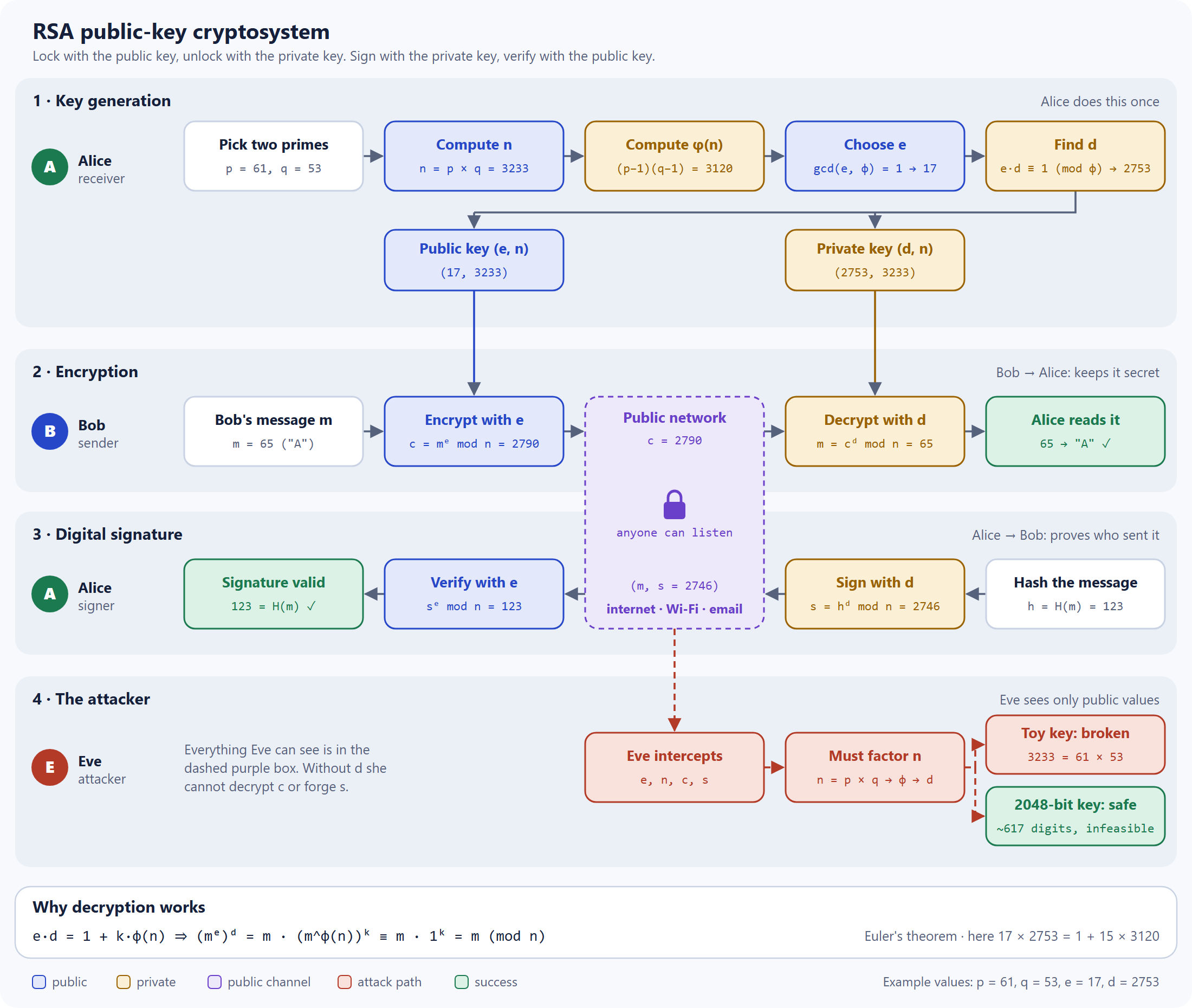Click the 'c = 2790' network value
The image size is (1192, 1008).
click(x=675, y=441)
